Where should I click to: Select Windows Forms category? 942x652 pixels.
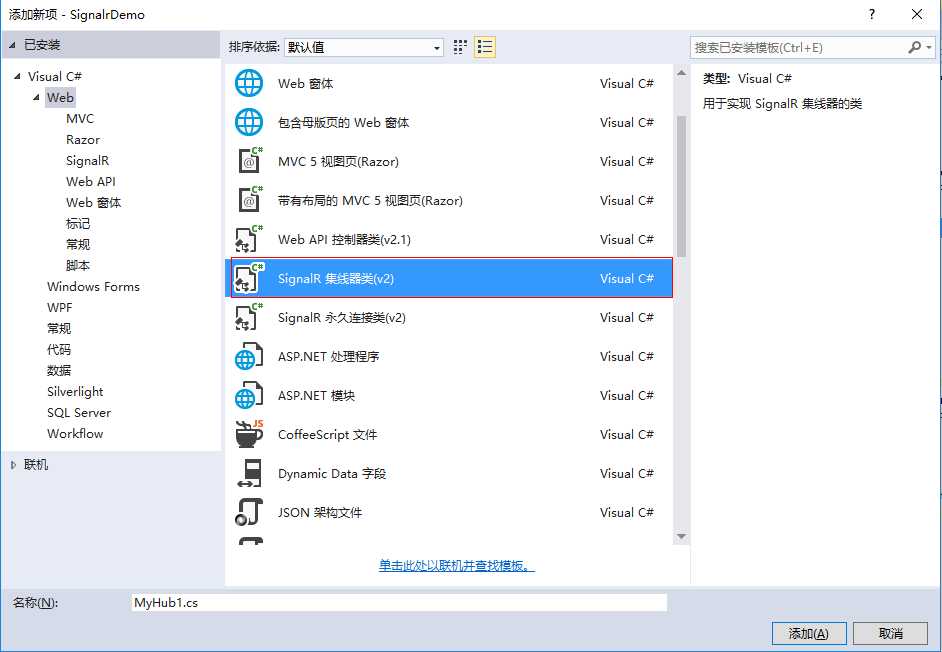click(93, 287)
